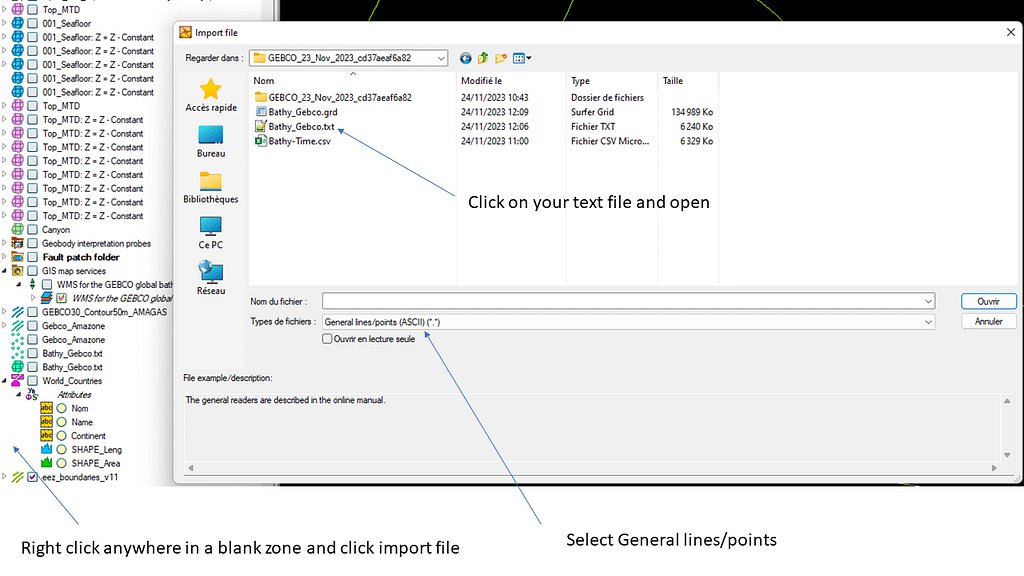Select Bibliothèques in the places sidebar
The height and width of the screenshot is (576, 1024).
pyautogui.click(x=211, y=187)
